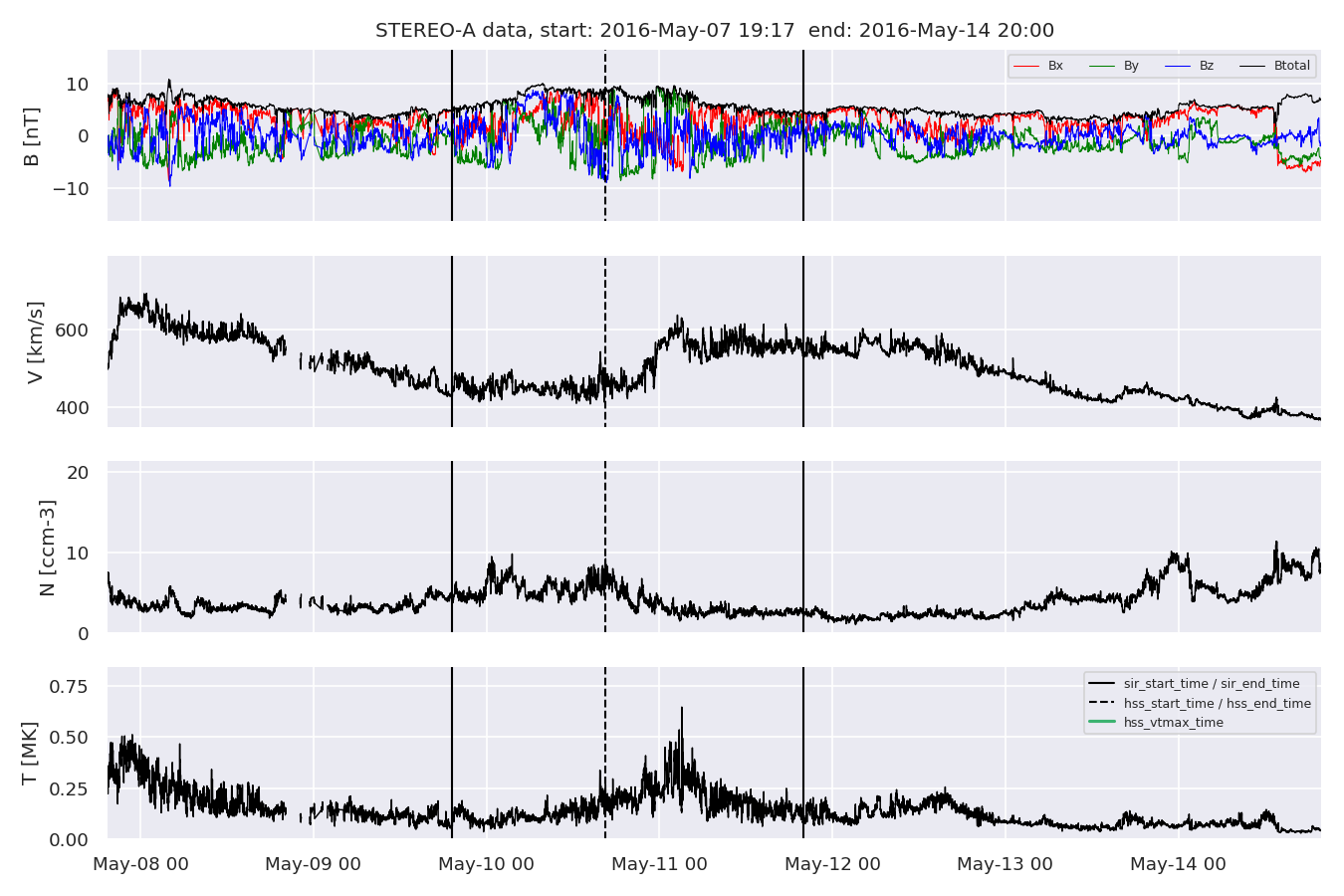Viewport: 1344px width, 896px height.
Task: Click the 400 tick on velocity axis
Action: pos(73,408)
